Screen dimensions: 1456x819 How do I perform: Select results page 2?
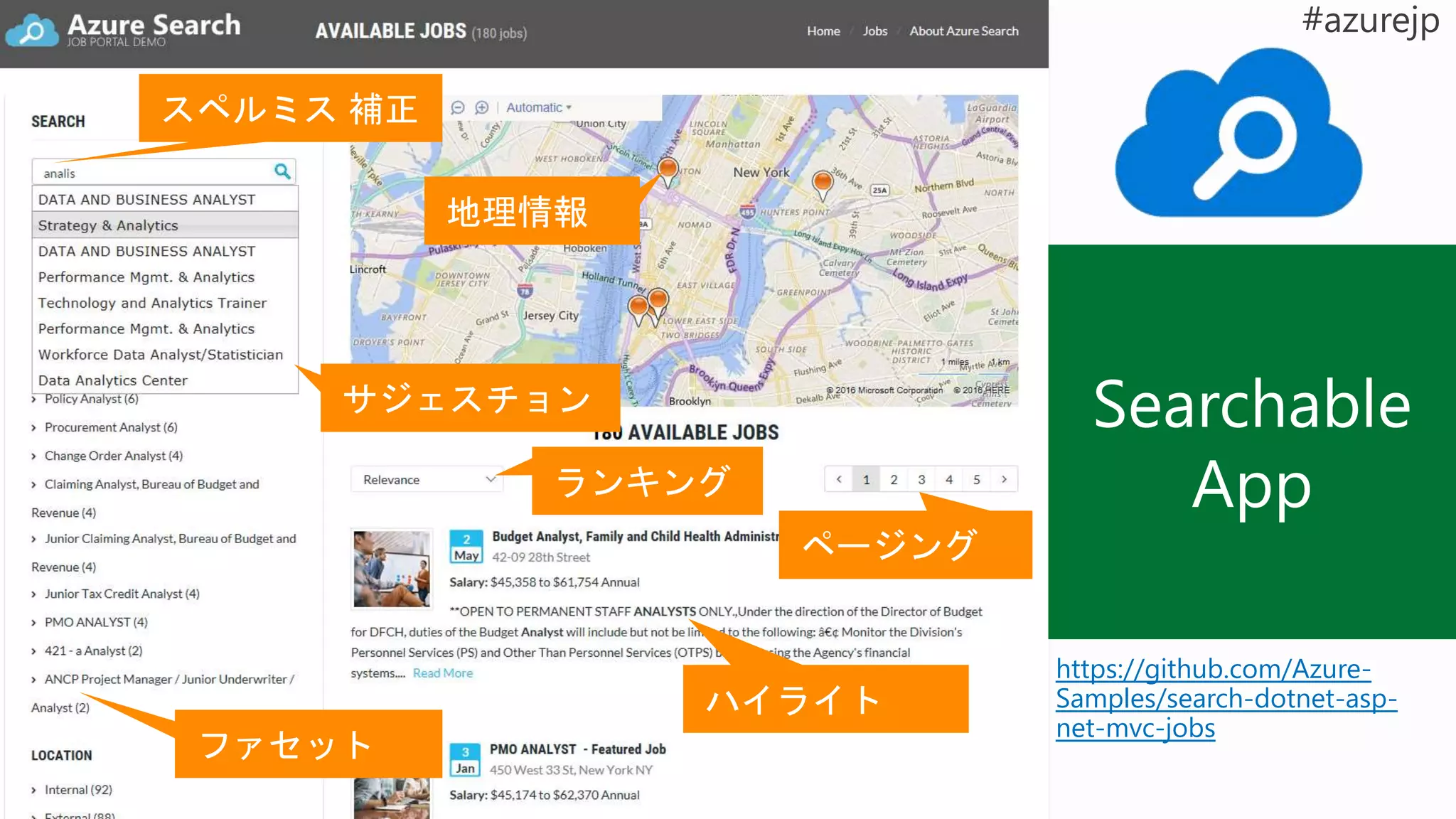coord(894,479)
